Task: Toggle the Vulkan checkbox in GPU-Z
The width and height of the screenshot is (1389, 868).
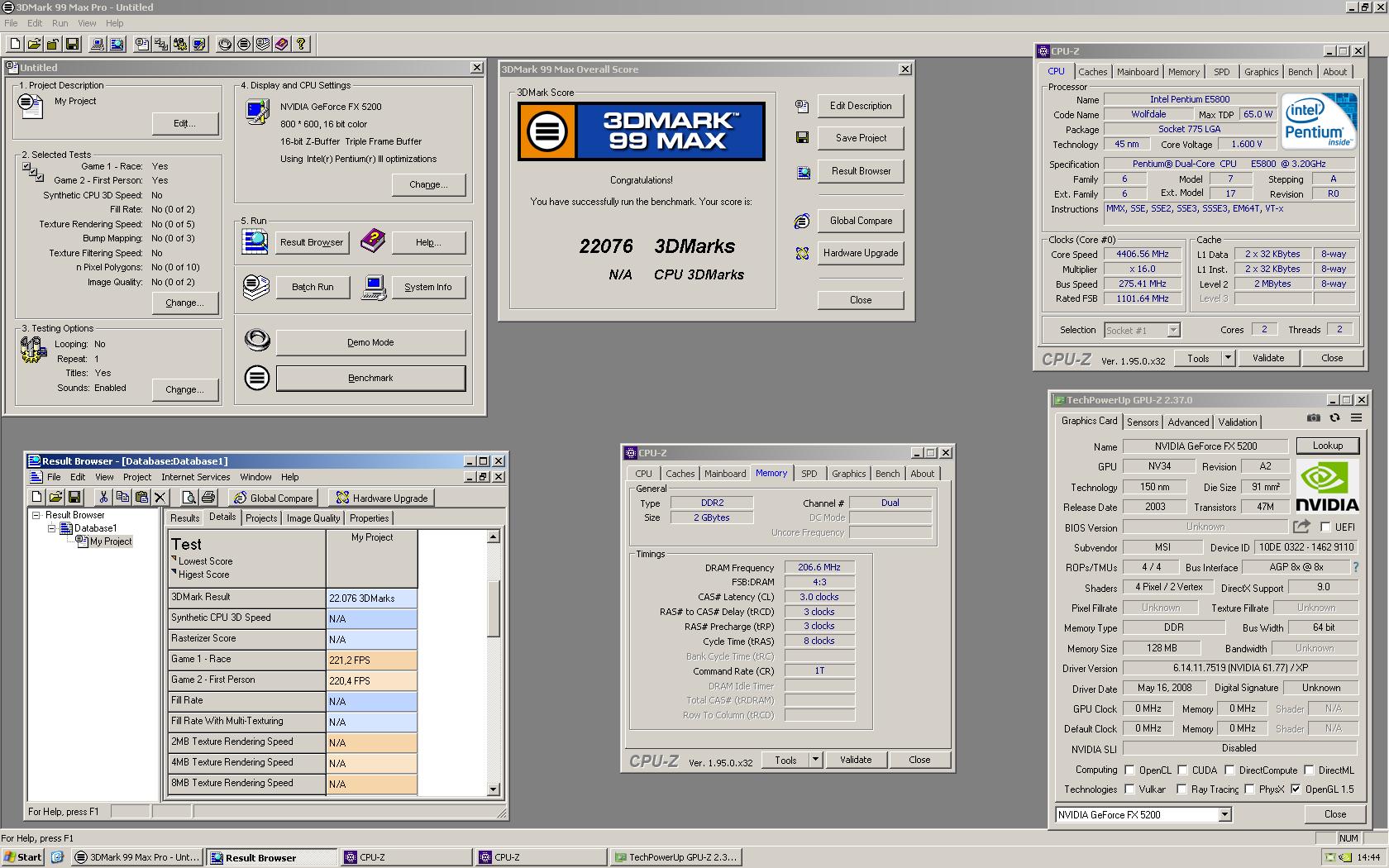Action: pyautogui.click(x=1129, y=789)
